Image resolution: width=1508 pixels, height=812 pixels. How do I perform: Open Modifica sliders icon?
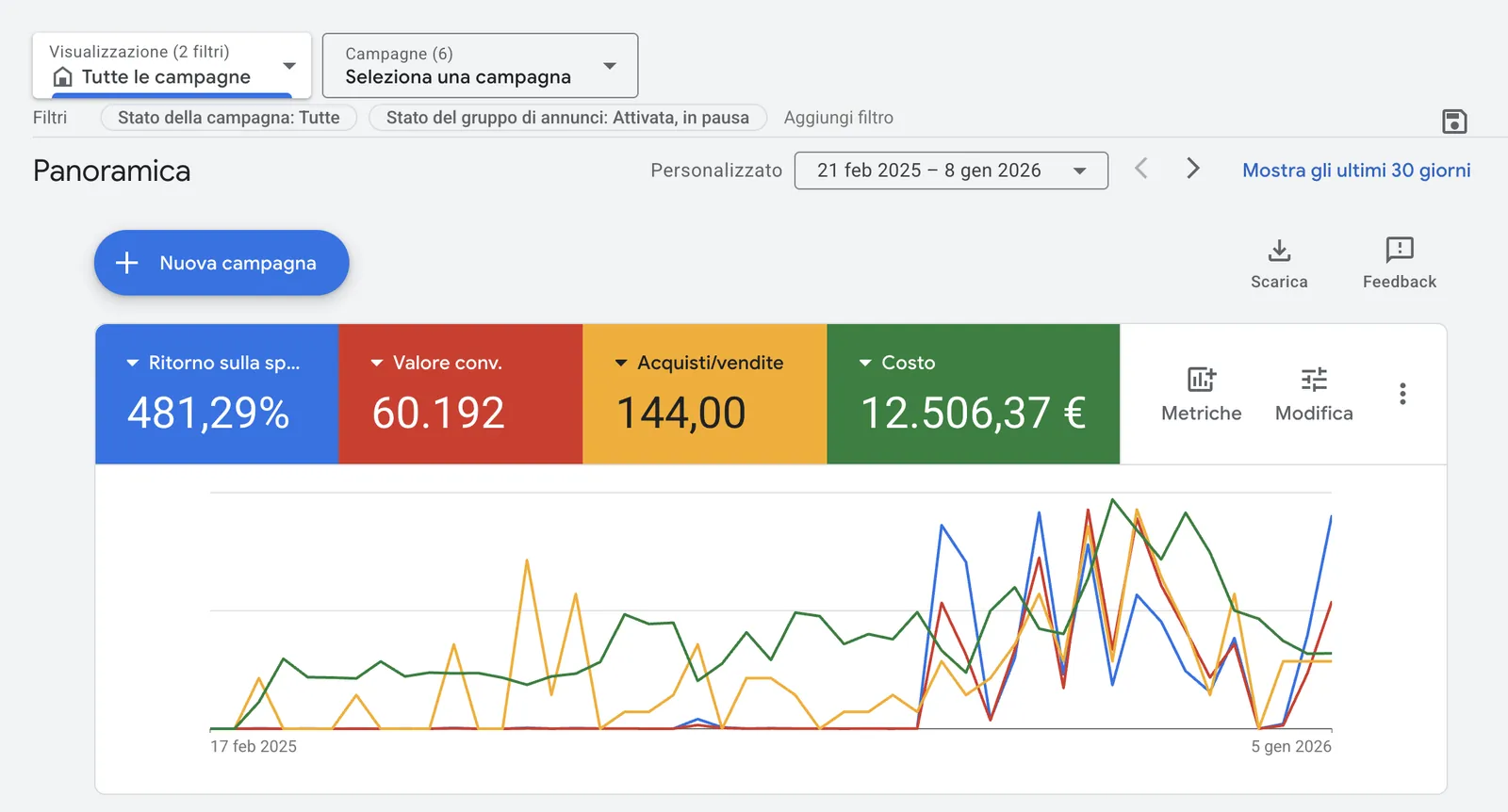1314,380
